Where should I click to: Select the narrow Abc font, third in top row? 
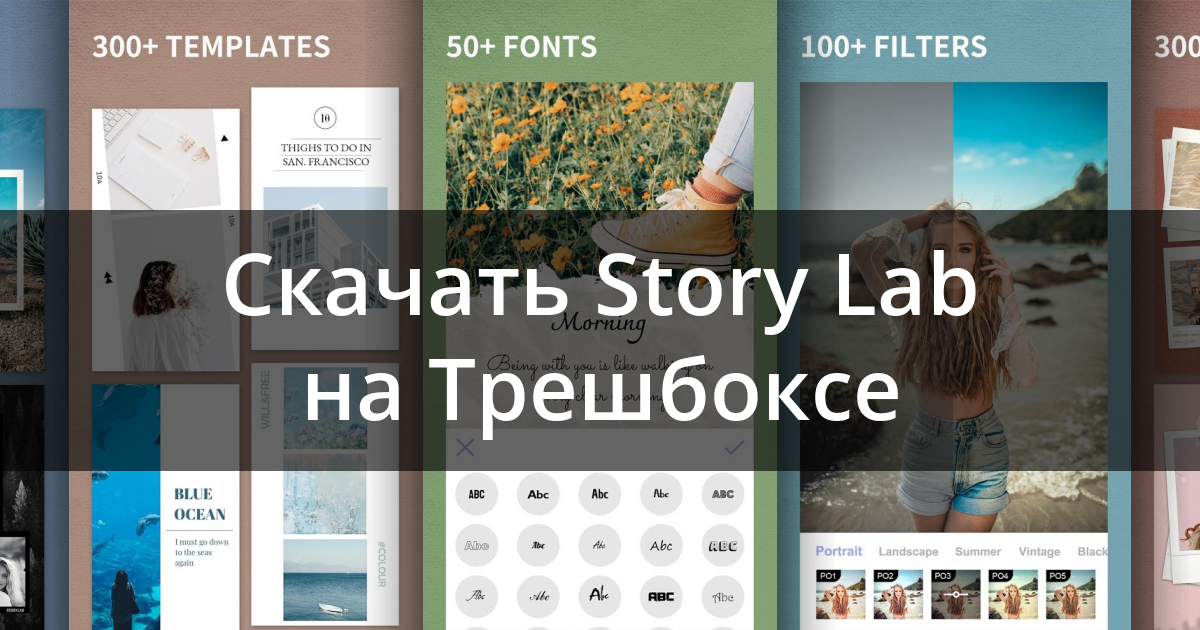click(600, 494)
